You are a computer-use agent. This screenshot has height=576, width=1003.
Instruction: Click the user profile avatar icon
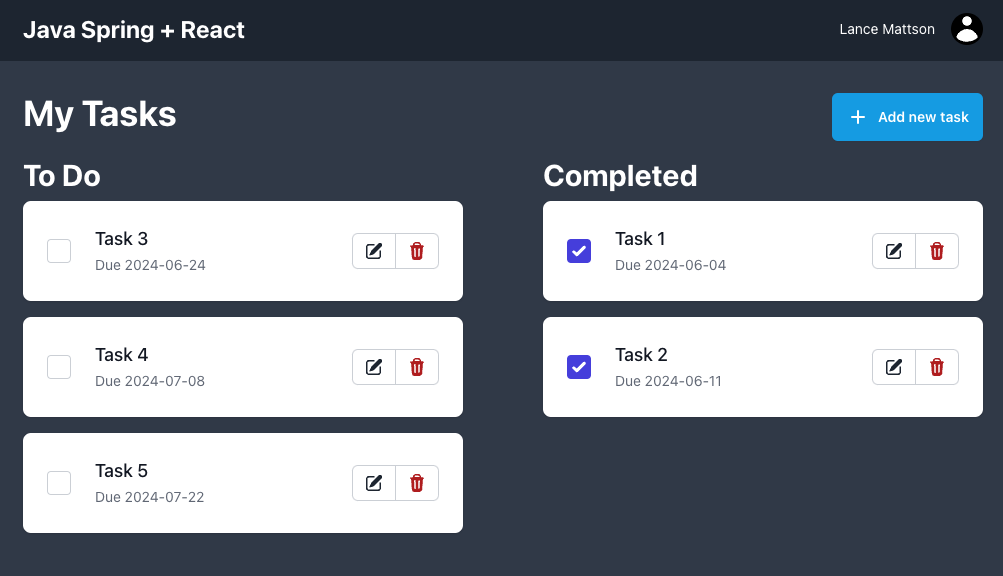pos(966,29)
